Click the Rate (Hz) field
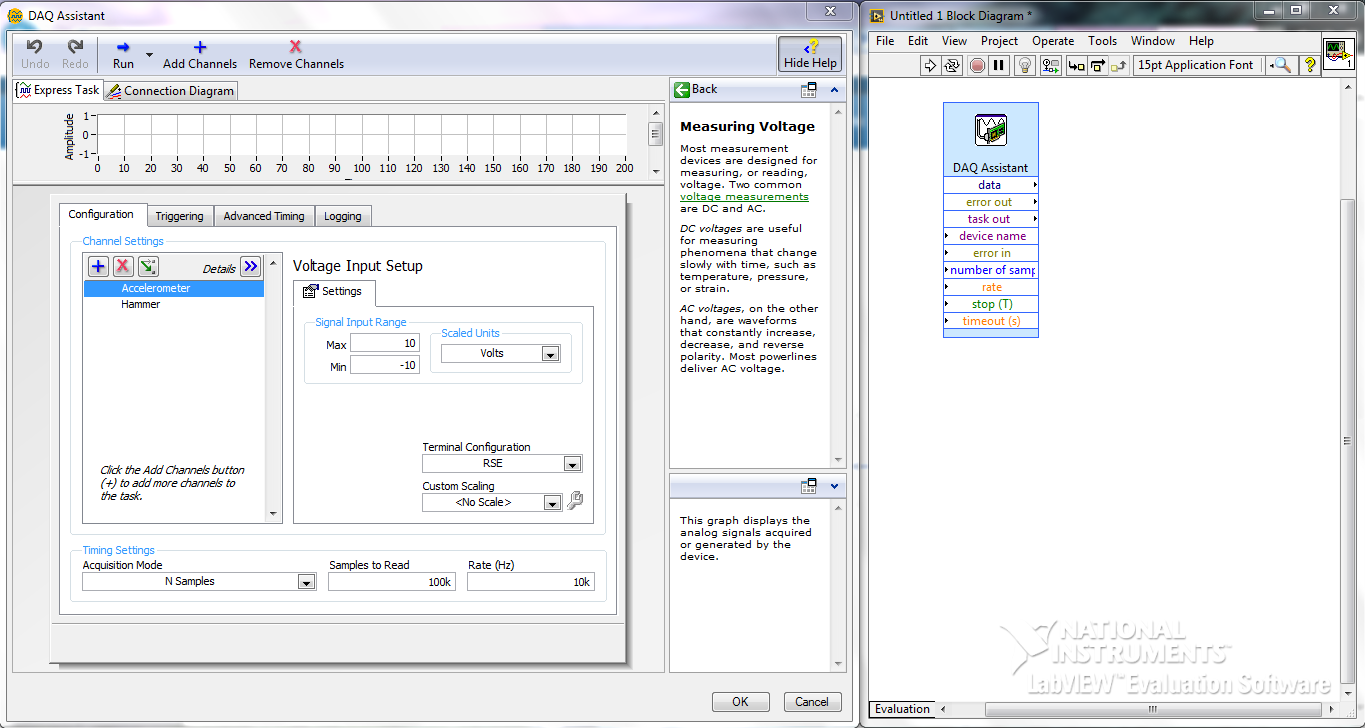The image size is (1365, 728). click(x=531, y=582)
